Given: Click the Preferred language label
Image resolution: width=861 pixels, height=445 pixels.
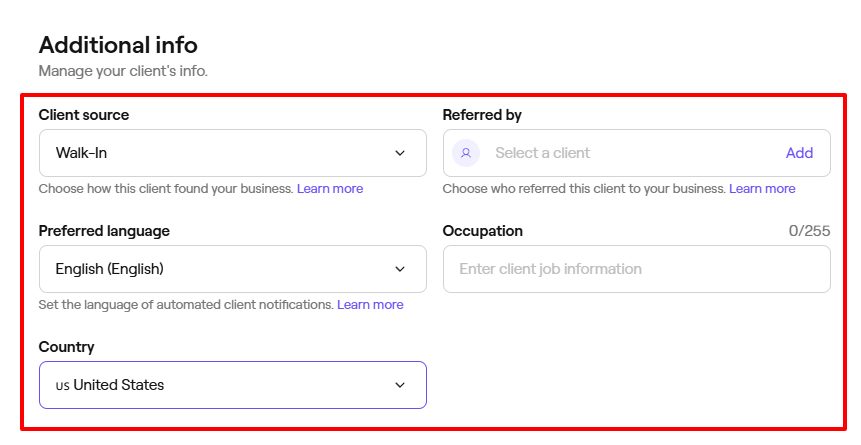Looking at the screenshot, I should pyautogui.click(x=104, y=231).
